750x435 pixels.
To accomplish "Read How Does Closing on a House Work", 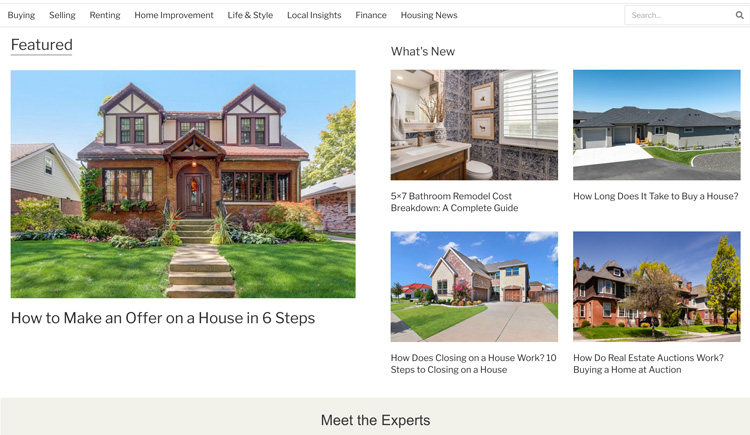I will pyautogui.click(x=474, y=364).
